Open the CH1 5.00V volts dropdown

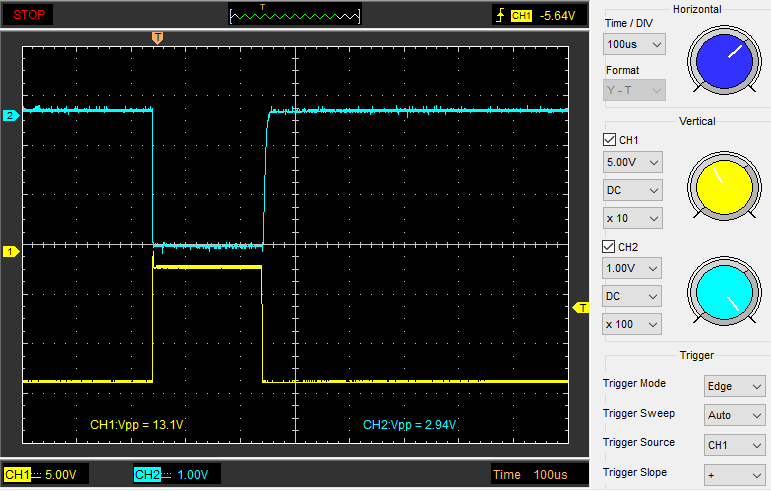tap(634, 162)
